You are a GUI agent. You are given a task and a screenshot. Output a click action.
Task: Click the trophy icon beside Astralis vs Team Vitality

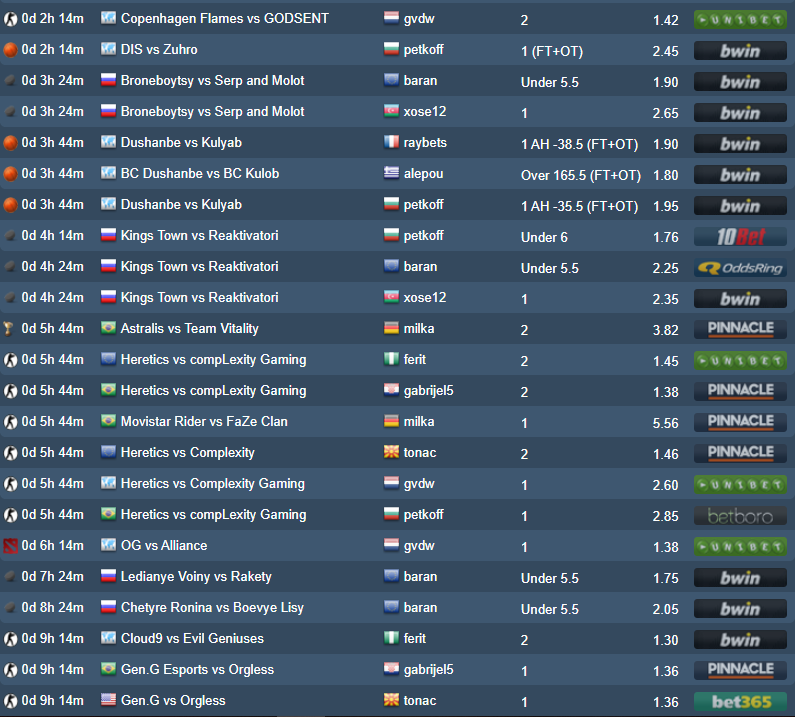tap(9, 329)
